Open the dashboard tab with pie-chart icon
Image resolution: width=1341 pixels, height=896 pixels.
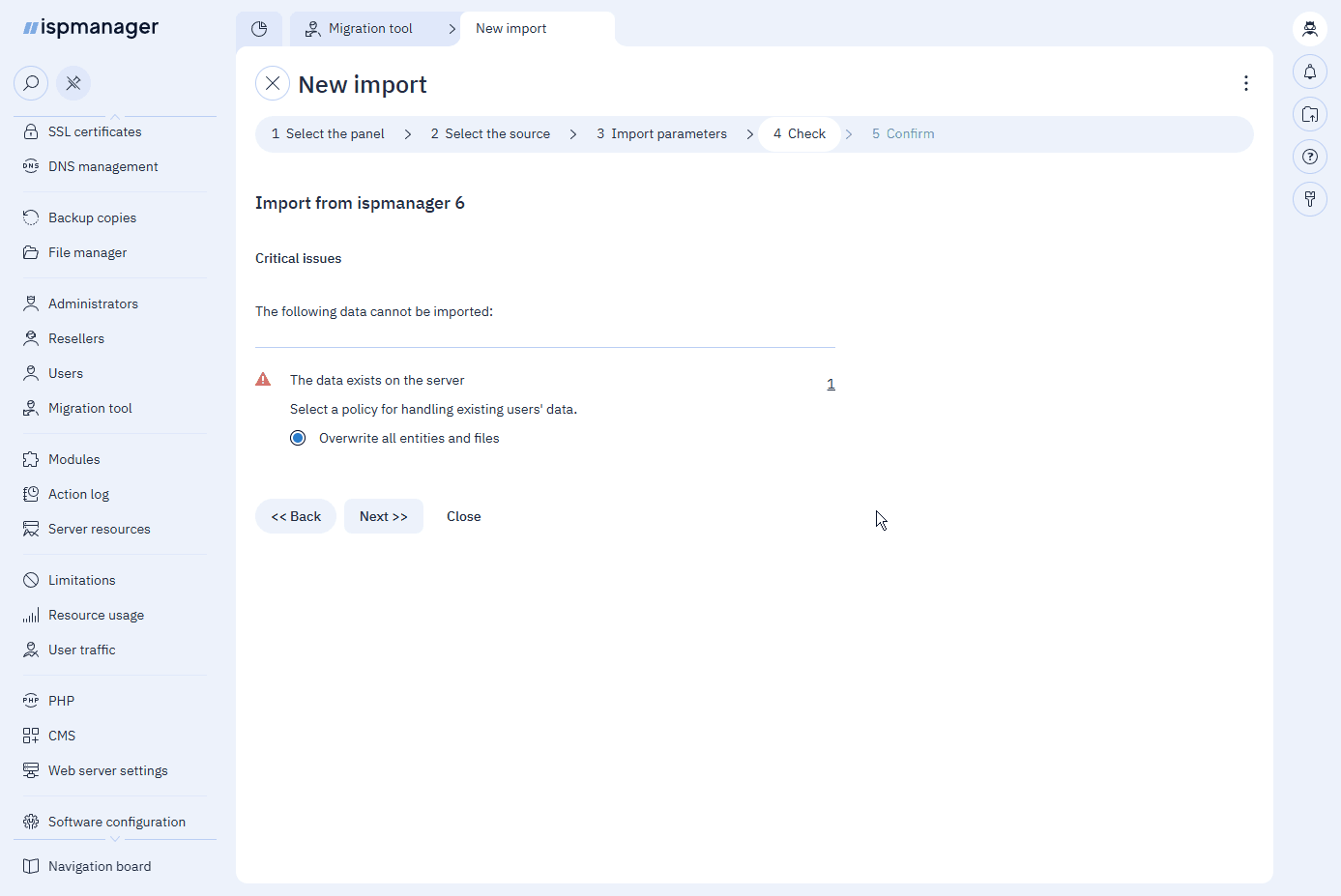pos(259,29)
